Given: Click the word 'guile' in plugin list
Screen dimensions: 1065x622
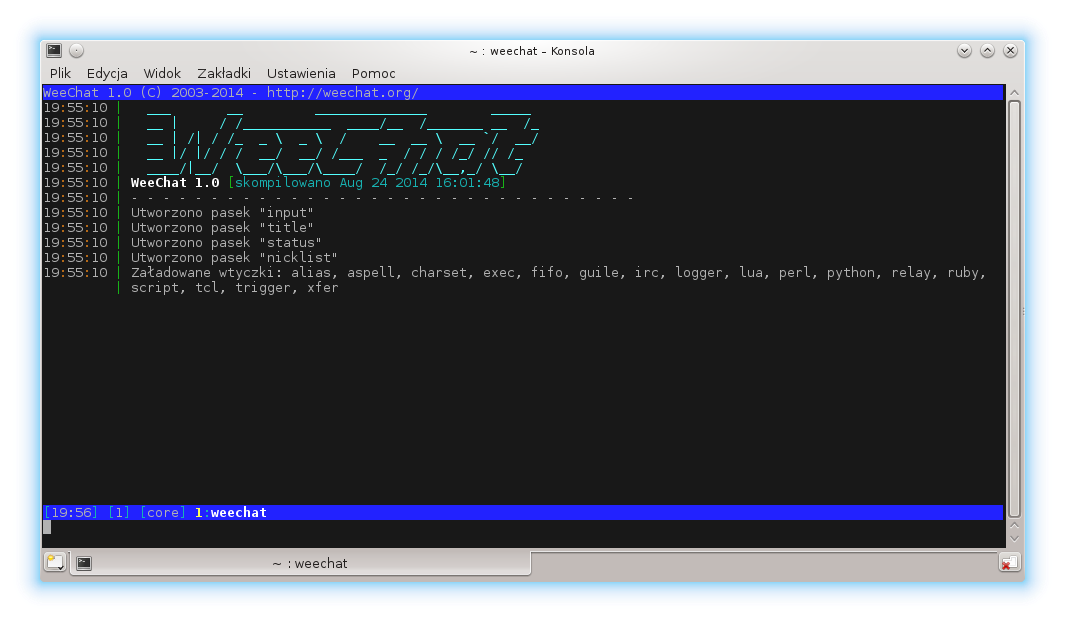Looking at the screenshot, I should point(598,272).
